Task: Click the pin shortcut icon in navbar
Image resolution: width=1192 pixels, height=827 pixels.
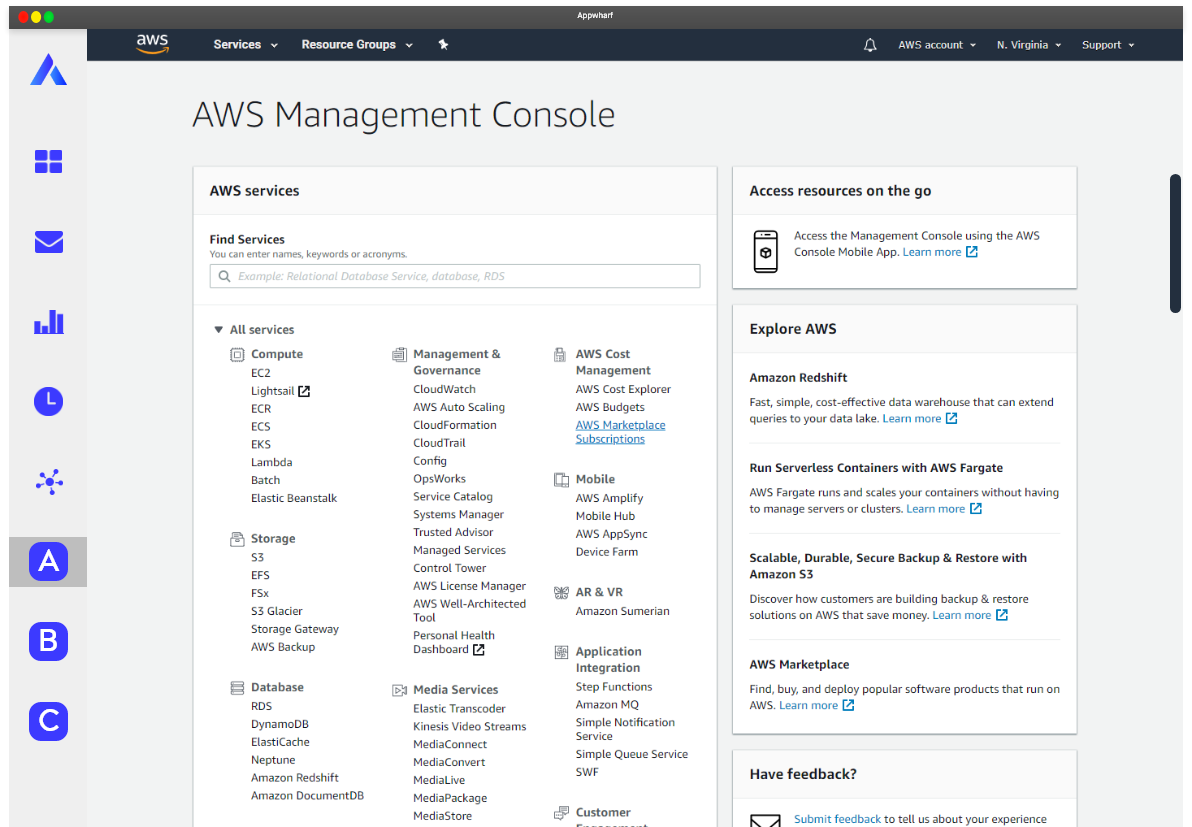Action: 443,45
